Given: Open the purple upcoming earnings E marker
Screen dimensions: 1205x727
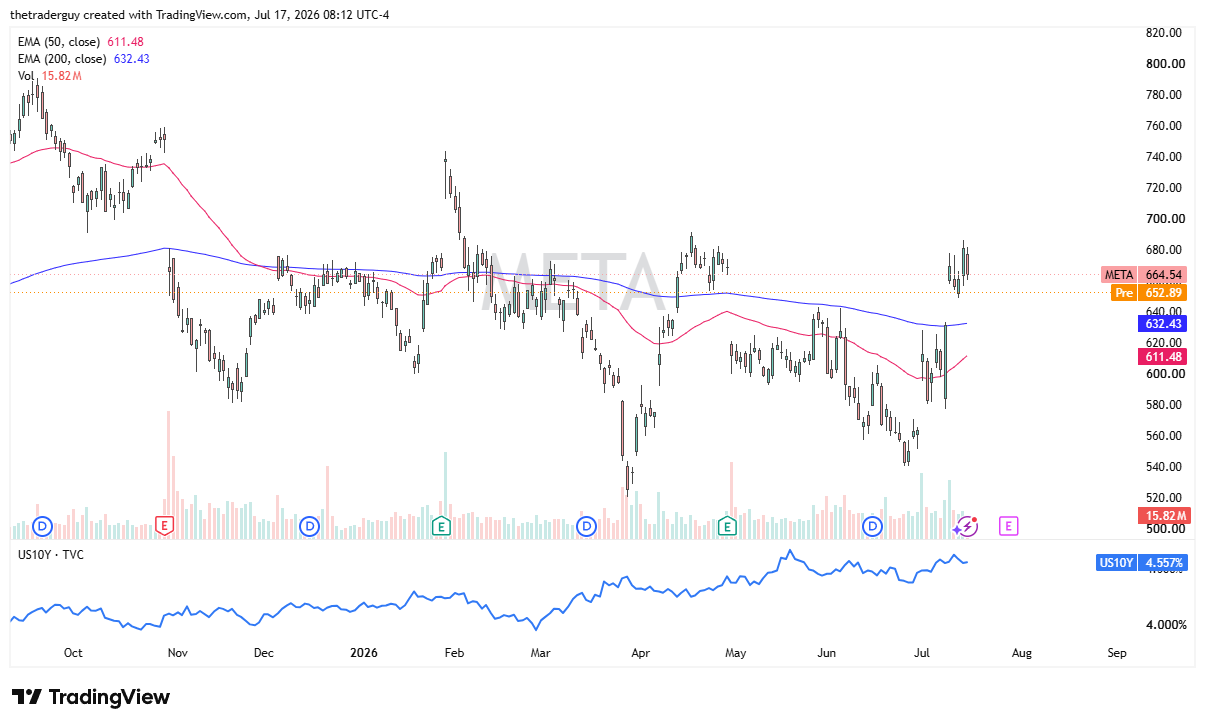Looking at the screenshot, I should click(x=1009, y=525).
